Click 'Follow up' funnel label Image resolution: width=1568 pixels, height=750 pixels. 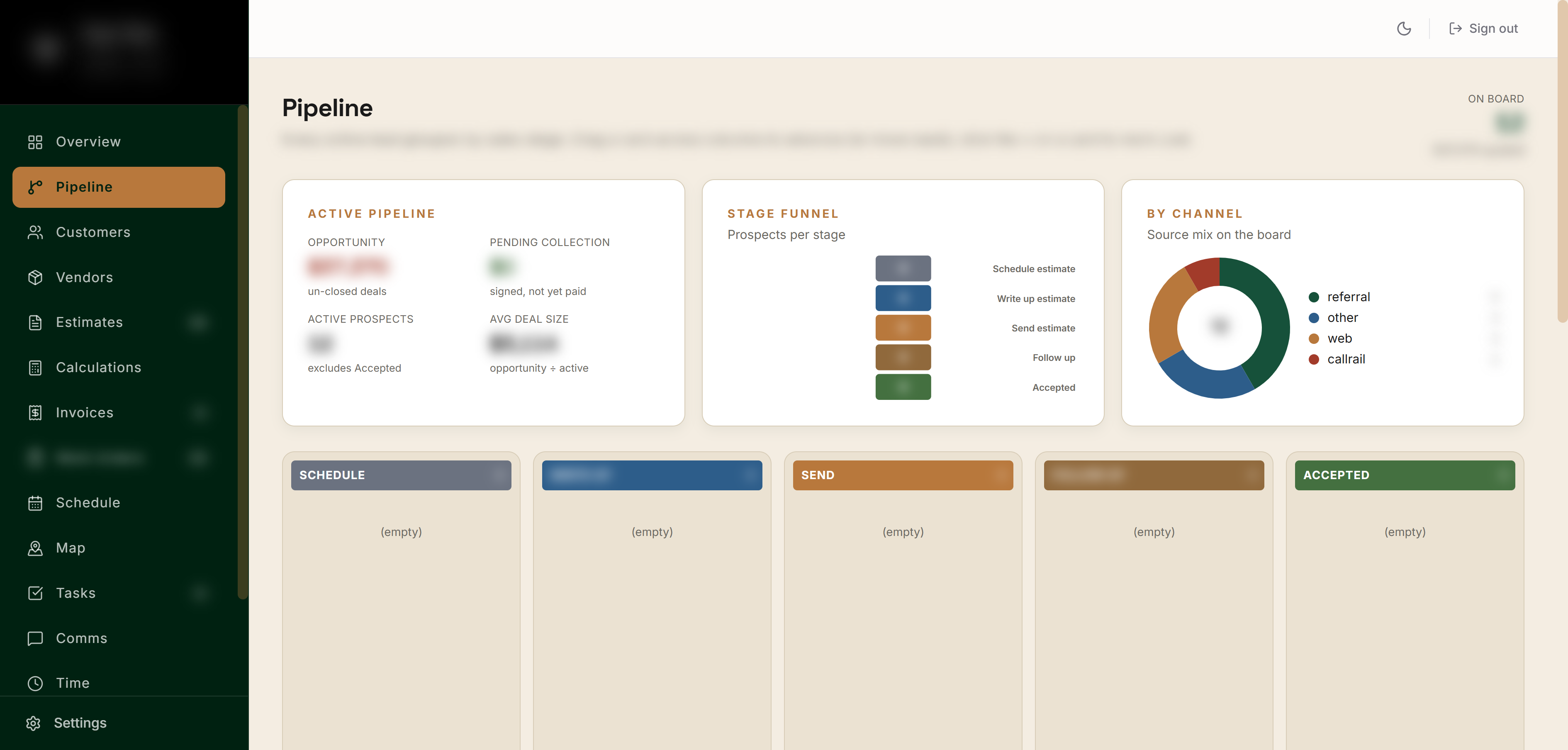1054,357
